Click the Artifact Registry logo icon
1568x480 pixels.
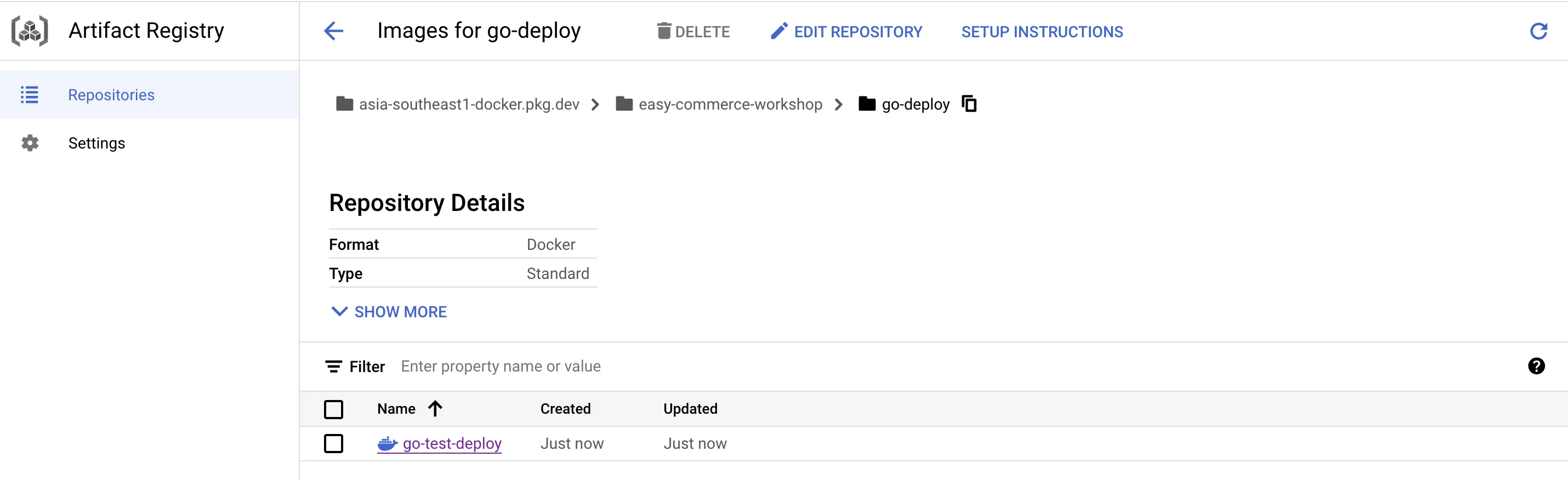[x=30, y=31]
